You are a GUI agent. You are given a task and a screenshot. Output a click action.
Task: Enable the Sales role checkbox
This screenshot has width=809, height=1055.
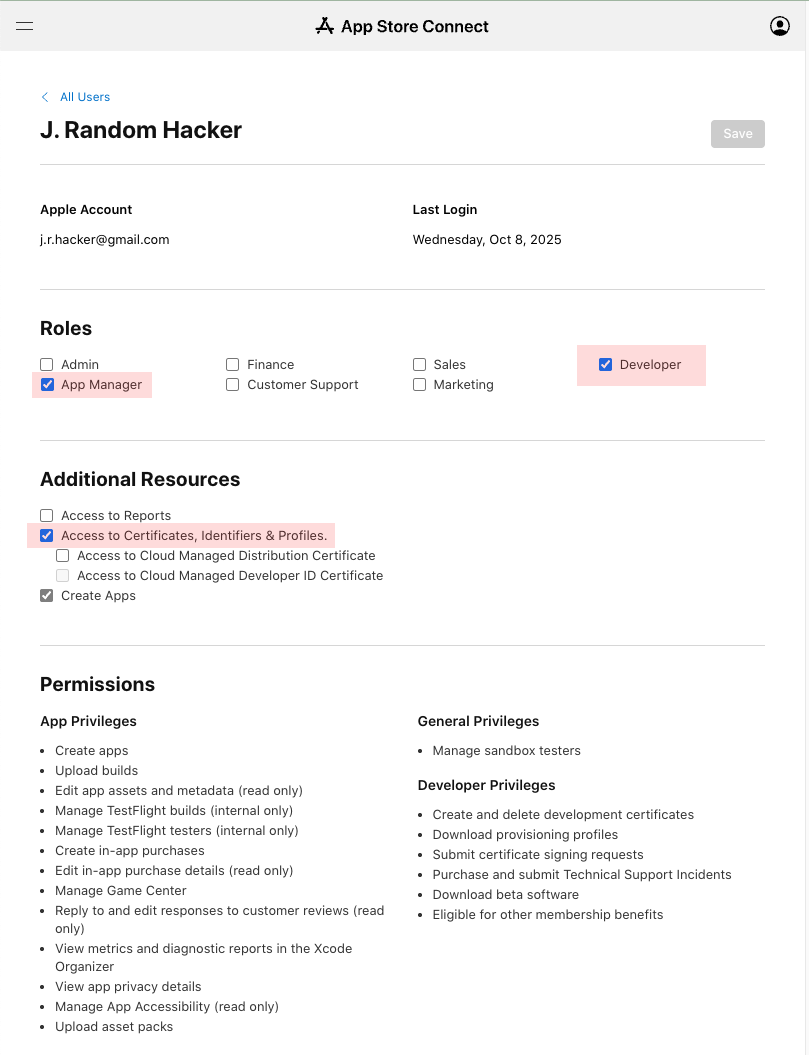click(x=420, y=365)
